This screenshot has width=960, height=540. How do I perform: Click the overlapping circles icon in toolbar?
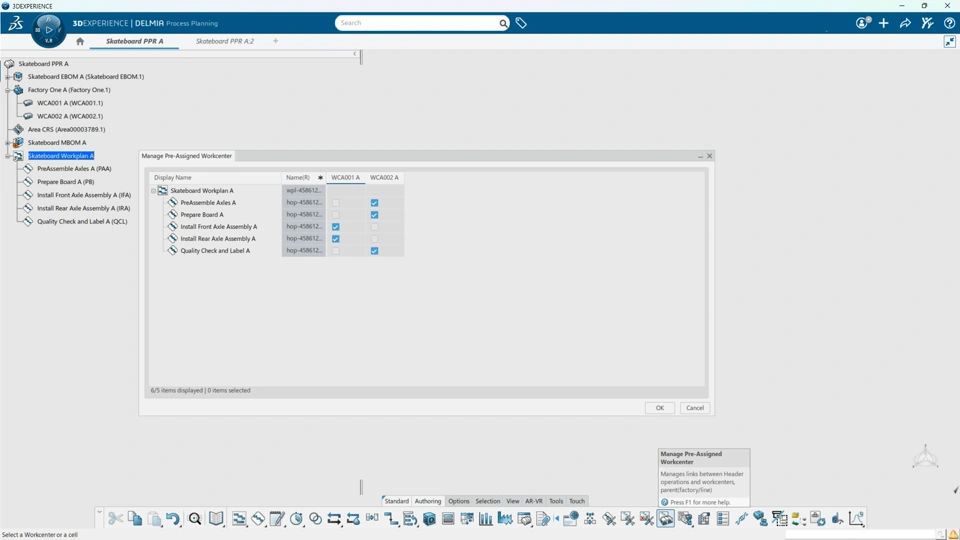315,519
